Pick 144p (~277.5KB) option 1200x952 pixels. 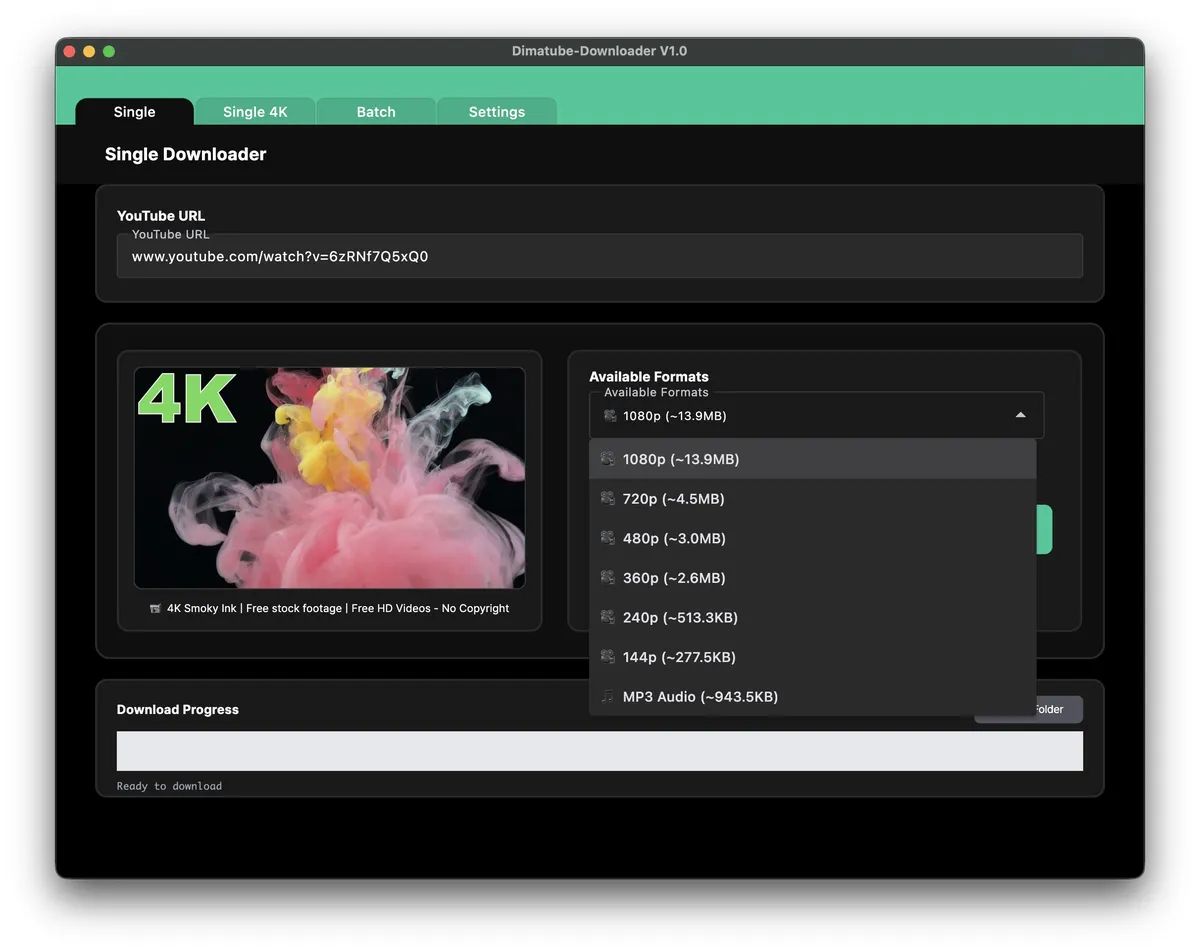pyautogui.click(x=813, y=657)
